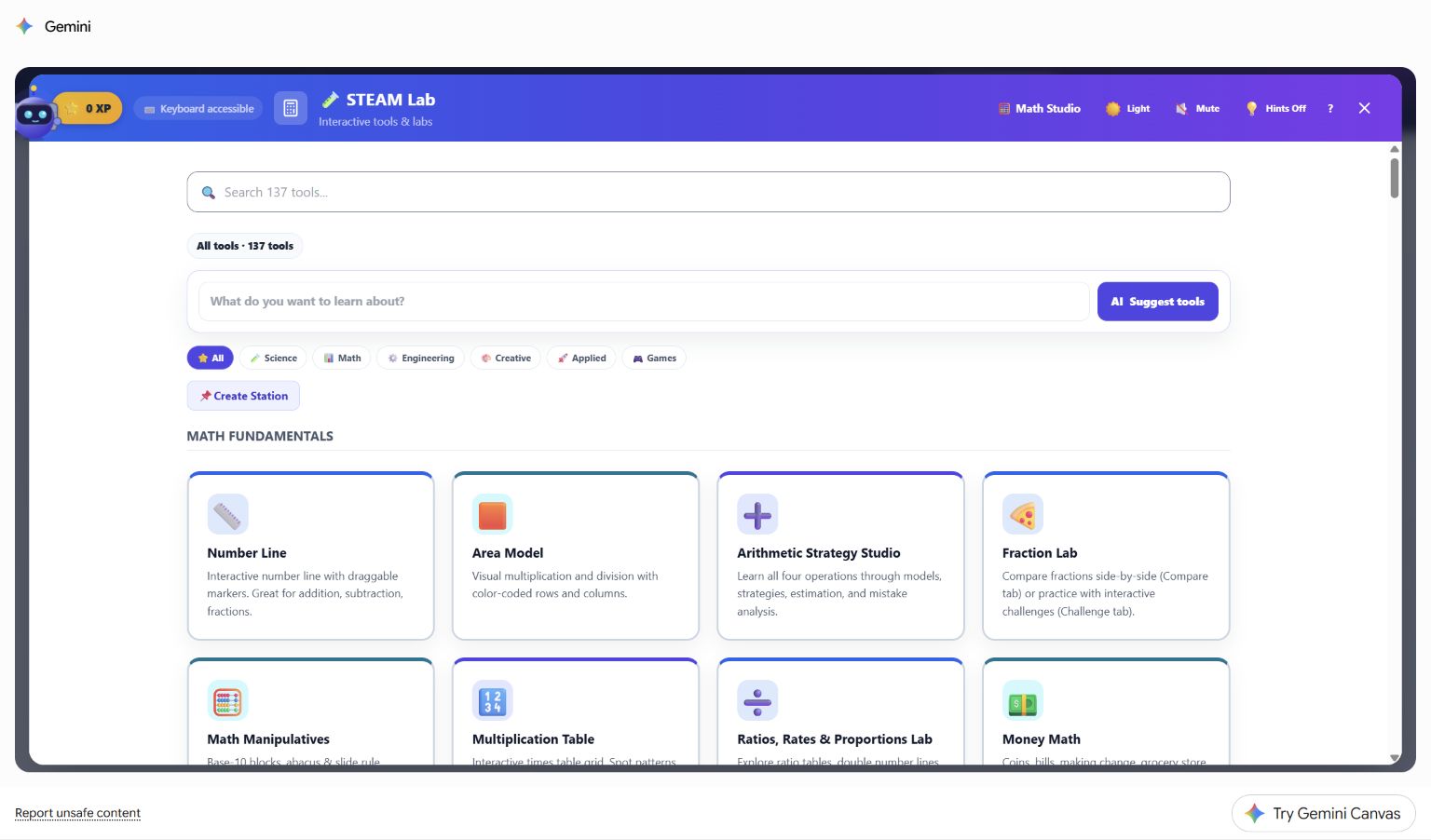
Task: Click scrollbar down arrow
Action: [x=1395, y=758]
